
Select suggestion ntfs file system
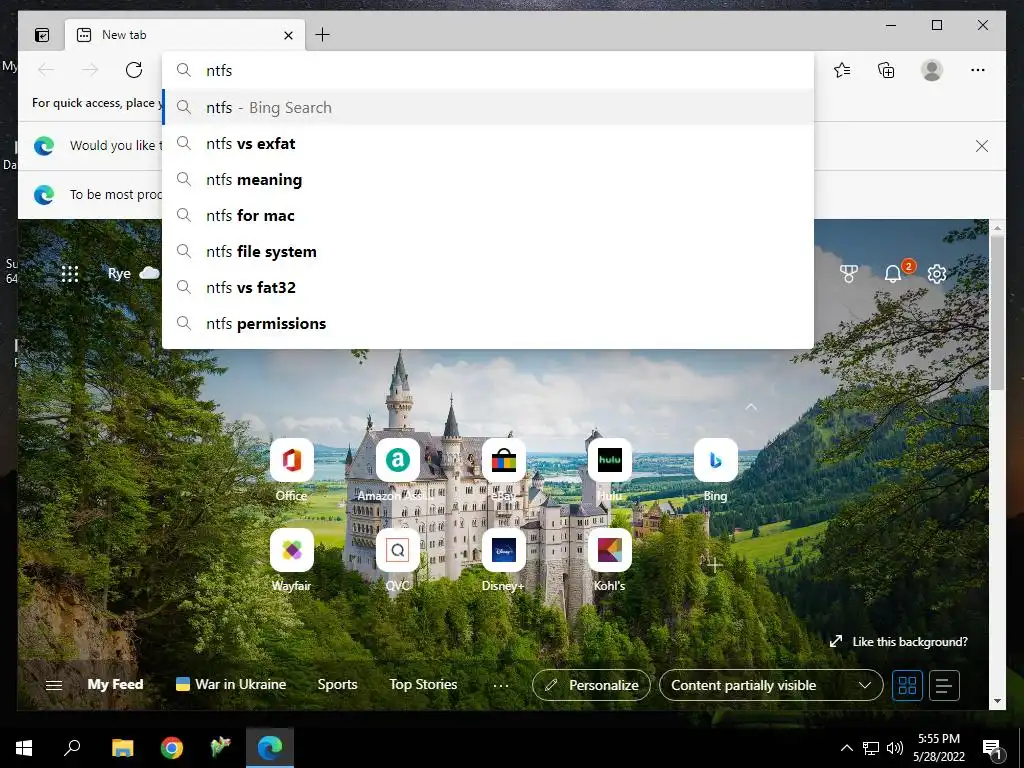point(488,251)
